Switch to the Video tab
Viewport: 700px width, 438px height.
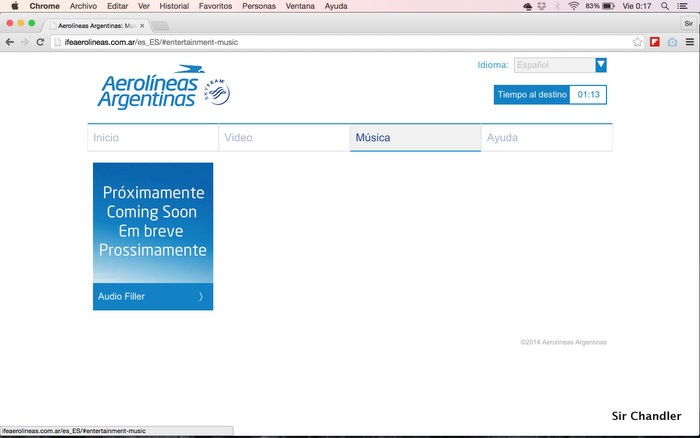[x=284, y=138]
